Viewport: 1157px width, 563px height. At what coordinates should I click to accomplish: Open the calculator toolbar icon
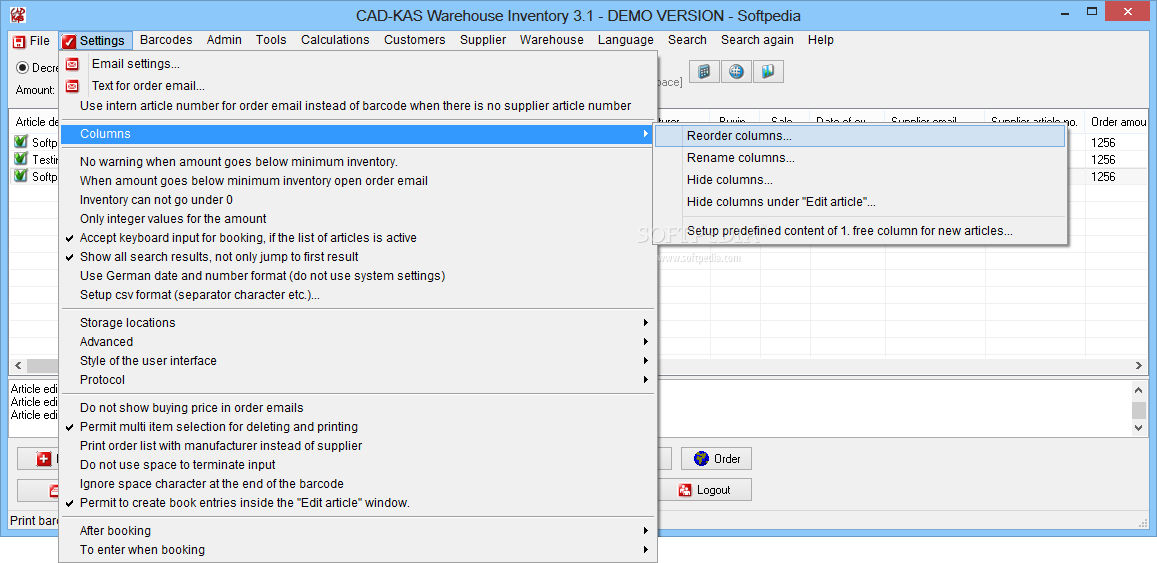coord(704,72)
